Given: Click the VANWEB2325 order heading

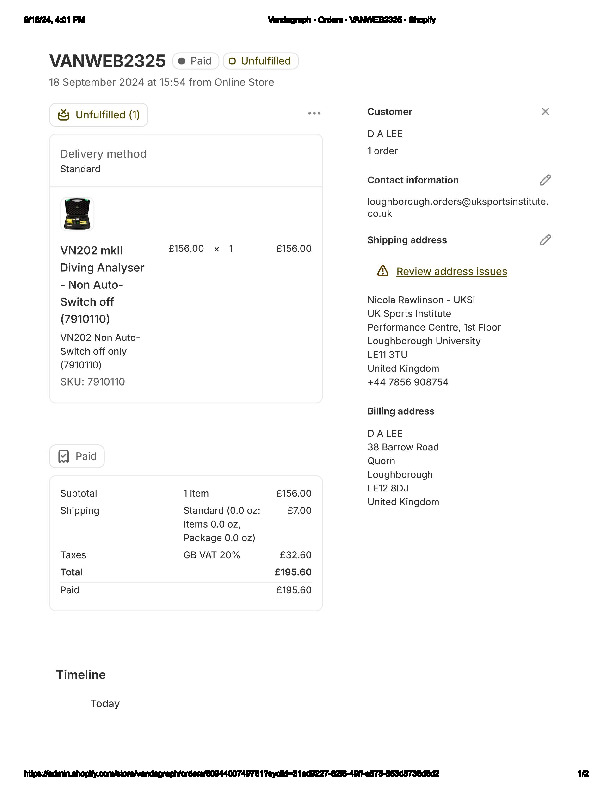Looking at the screenshot, I should 107,61.
